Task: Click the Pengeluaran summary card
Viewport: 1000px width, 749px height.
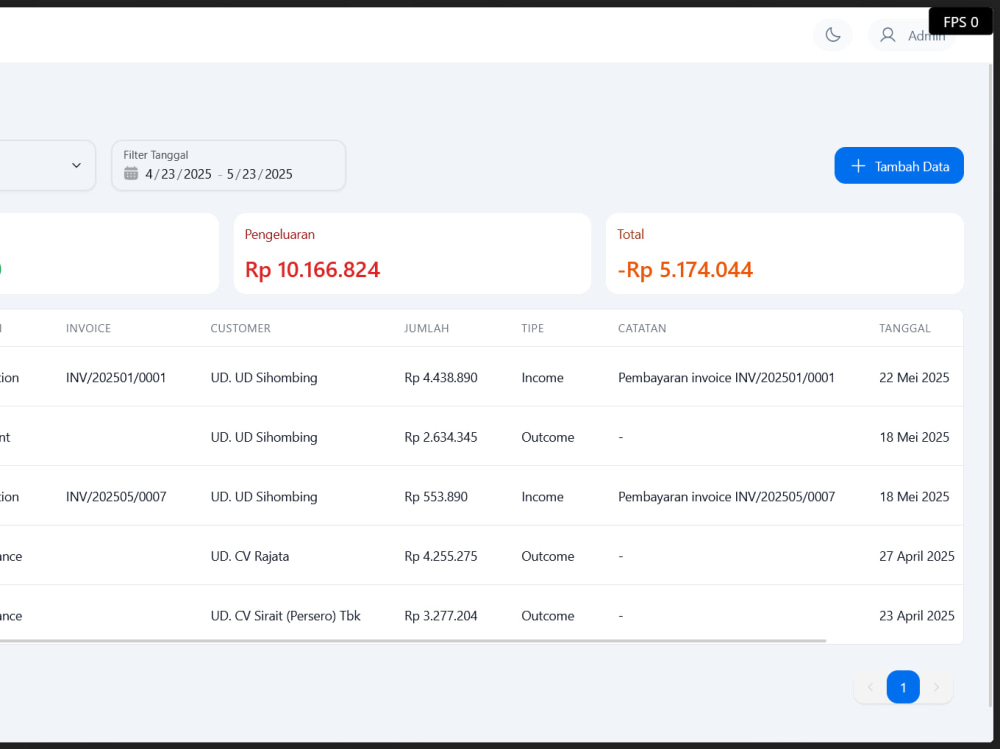Action: tap(412, 253)
